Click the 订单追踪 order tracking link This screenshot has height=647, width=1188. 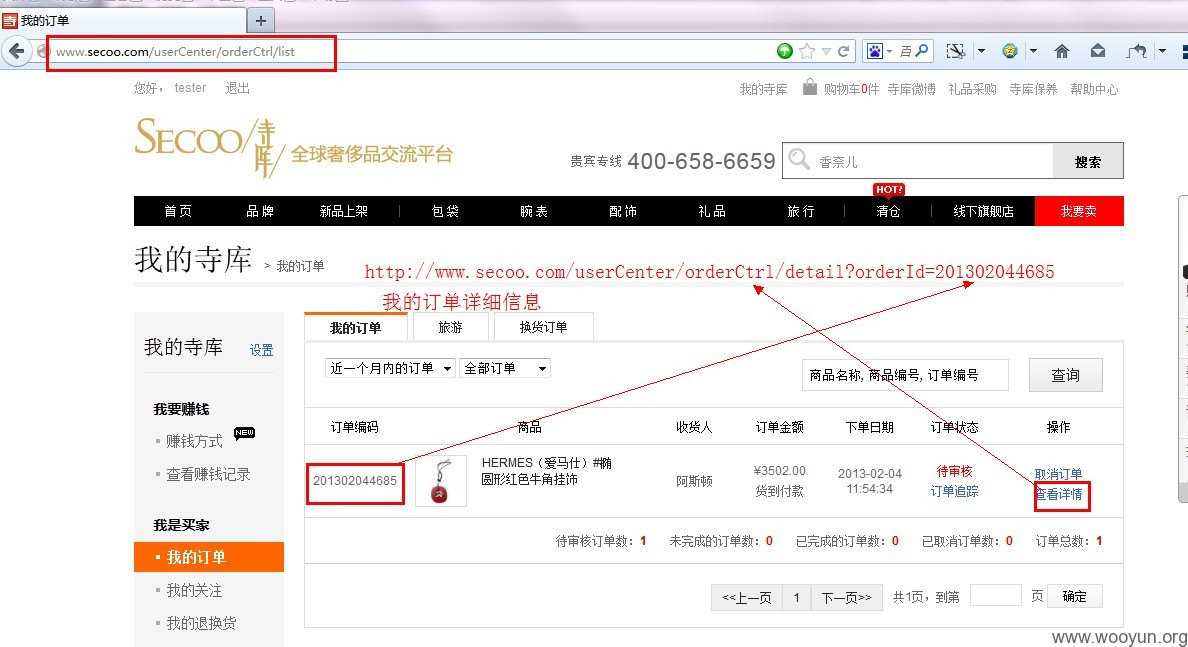point(955,491)
